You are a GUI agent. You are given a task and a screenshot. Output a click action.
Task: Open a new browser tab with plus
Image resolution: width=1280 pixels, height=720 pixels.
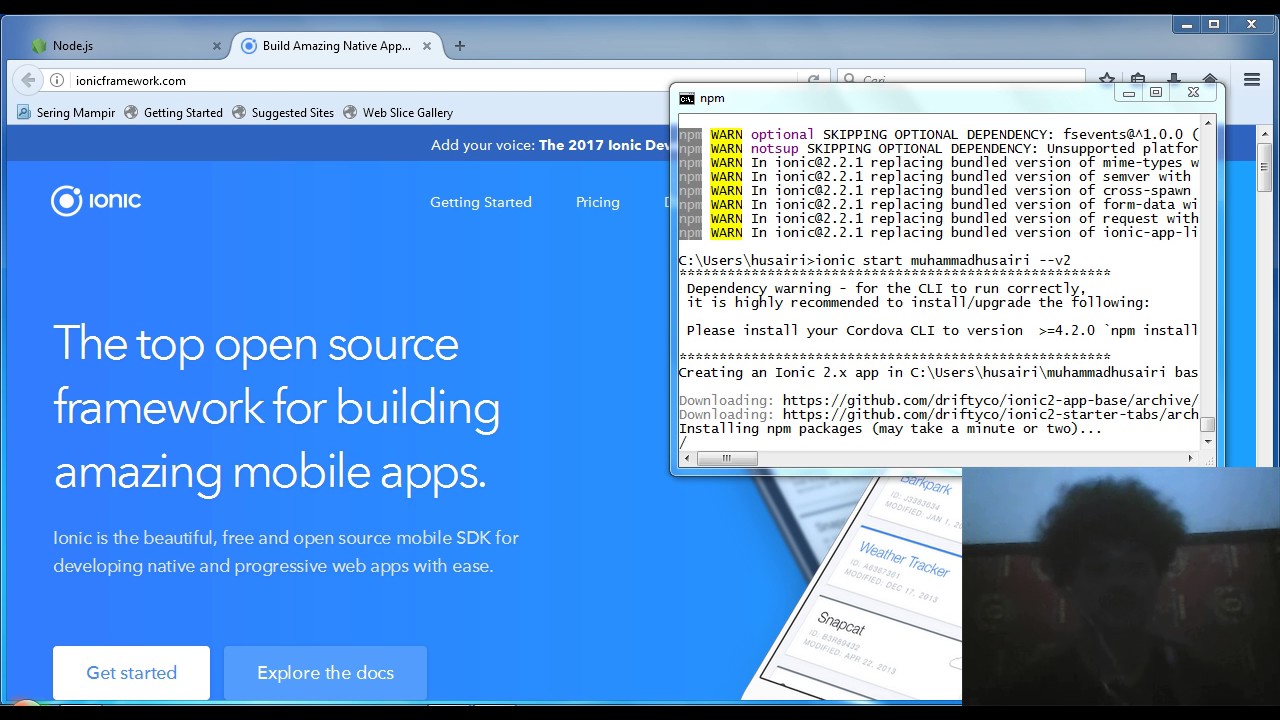[459, 46]
